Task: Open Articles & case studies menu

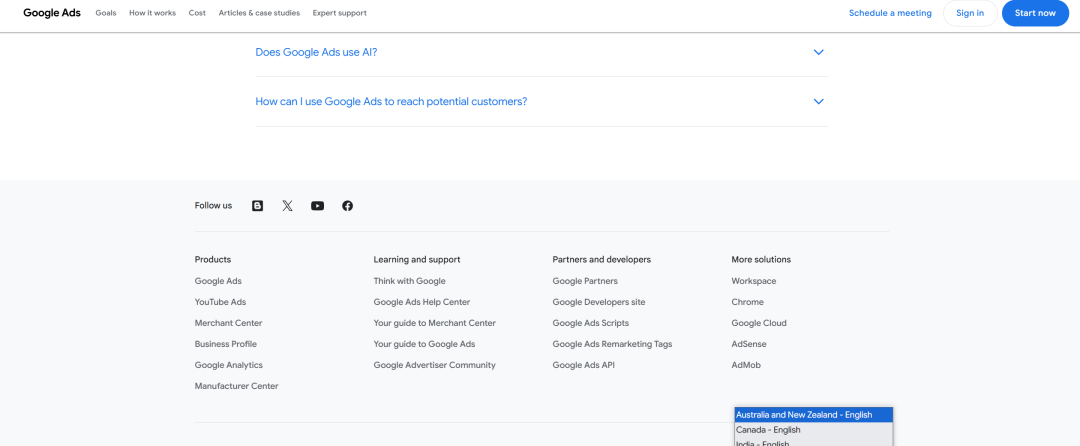Action: click(259, 13)
